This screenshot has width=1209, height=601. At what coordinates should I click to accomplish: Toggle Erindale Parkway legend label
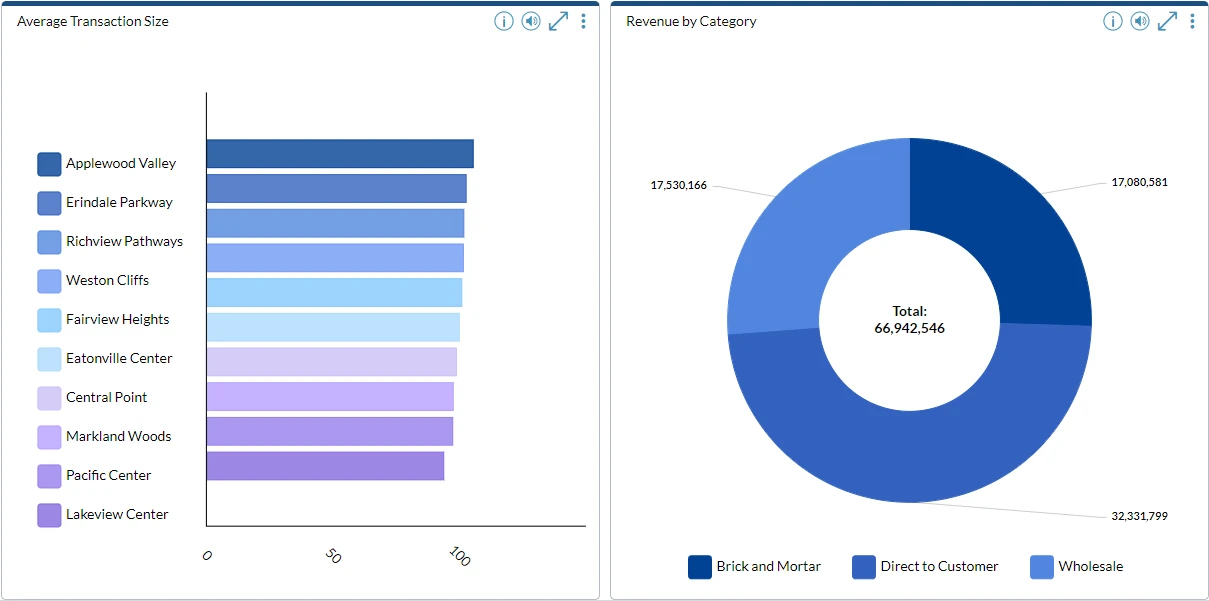119,202
